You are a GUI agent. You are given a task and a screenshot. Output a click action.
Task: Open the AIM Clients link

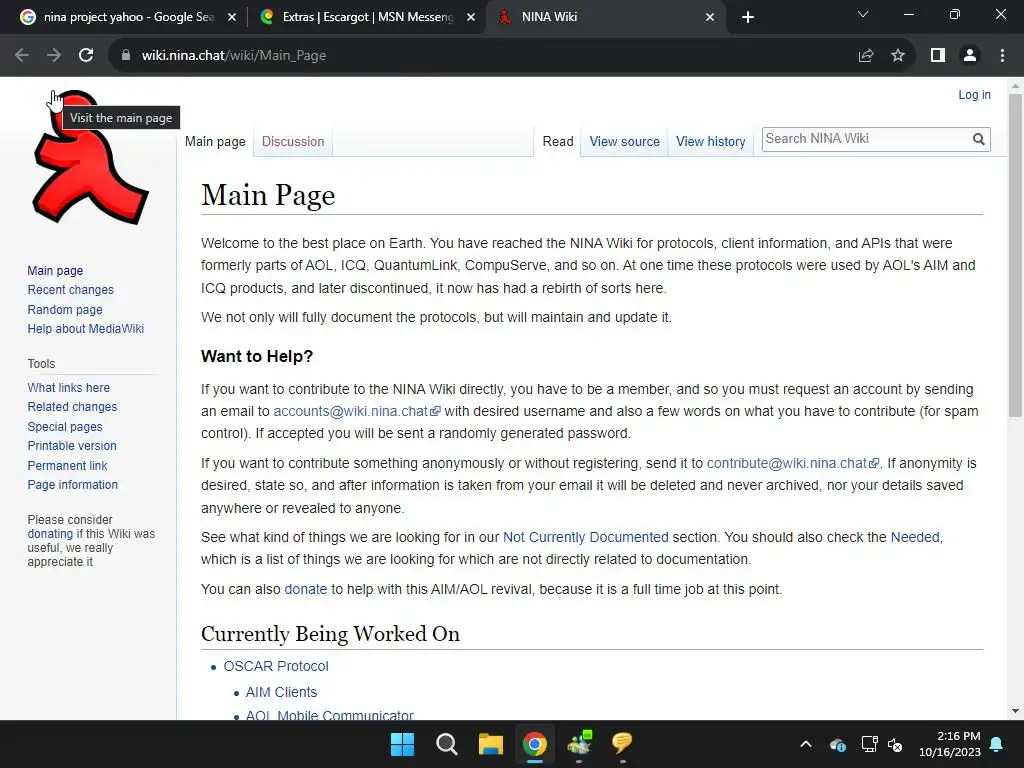click(281, 692)
